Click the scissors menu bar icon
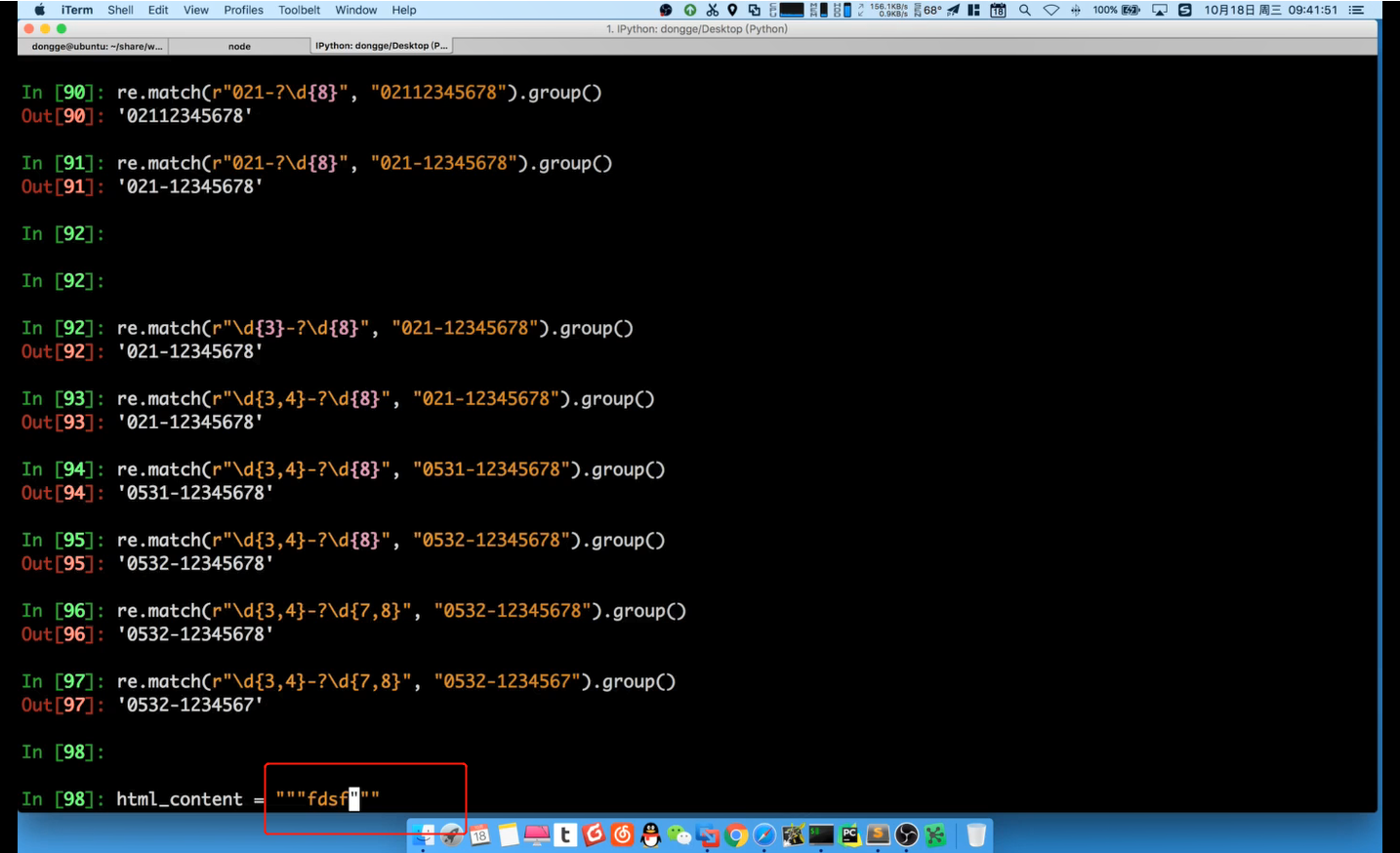The width and height of the screenshot is (1400, 853). (x=712, y=10)
